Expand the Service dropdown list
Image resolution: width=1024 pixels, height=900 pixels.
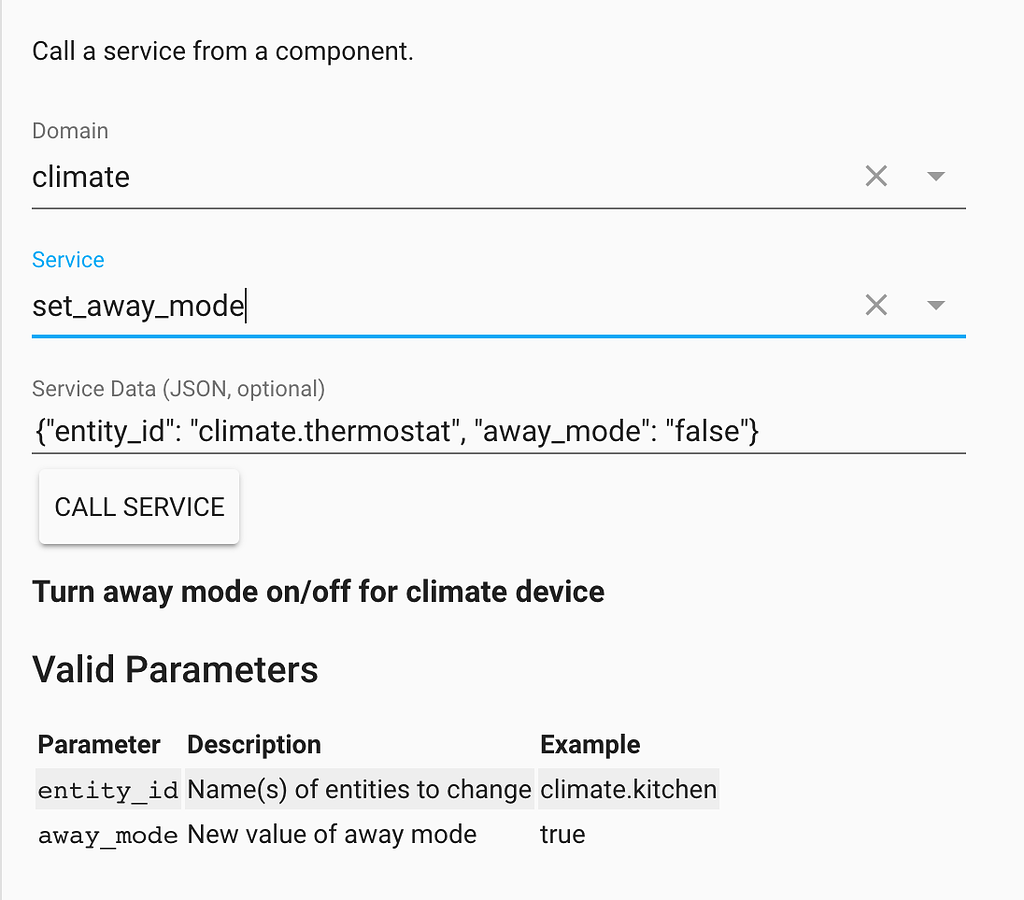[936, 305]
